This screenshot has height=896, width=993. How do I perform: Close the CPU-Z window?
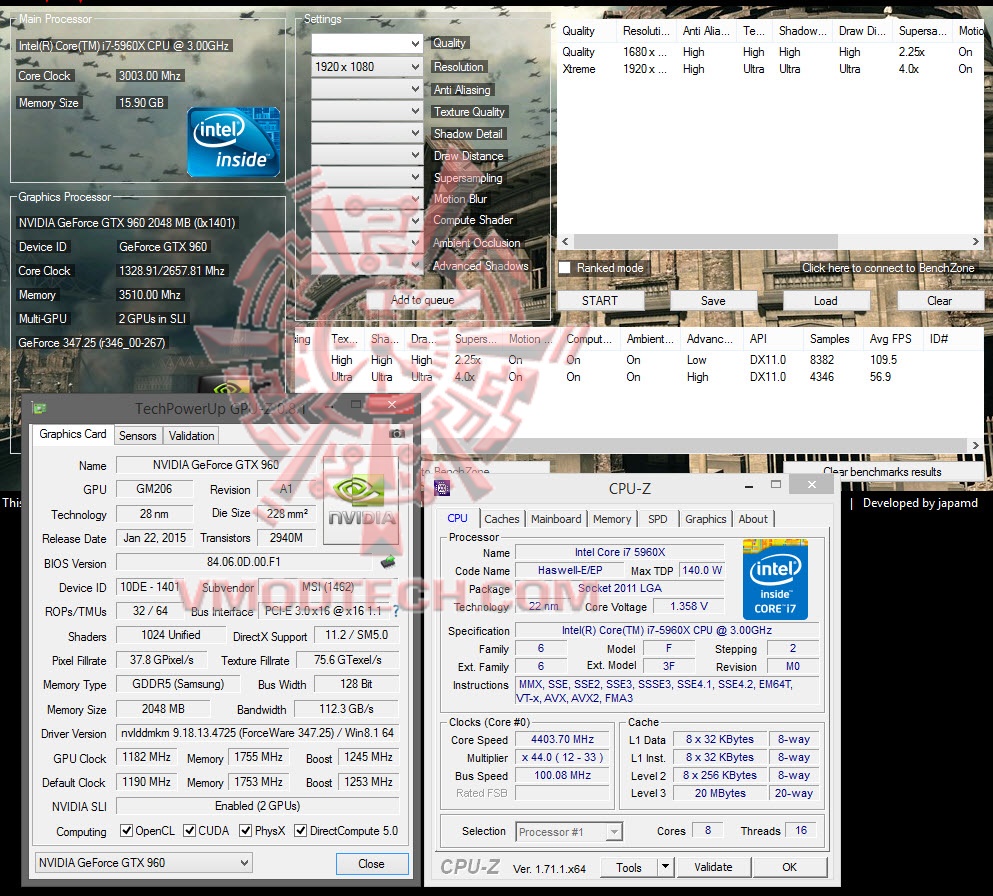coord(812,484)
